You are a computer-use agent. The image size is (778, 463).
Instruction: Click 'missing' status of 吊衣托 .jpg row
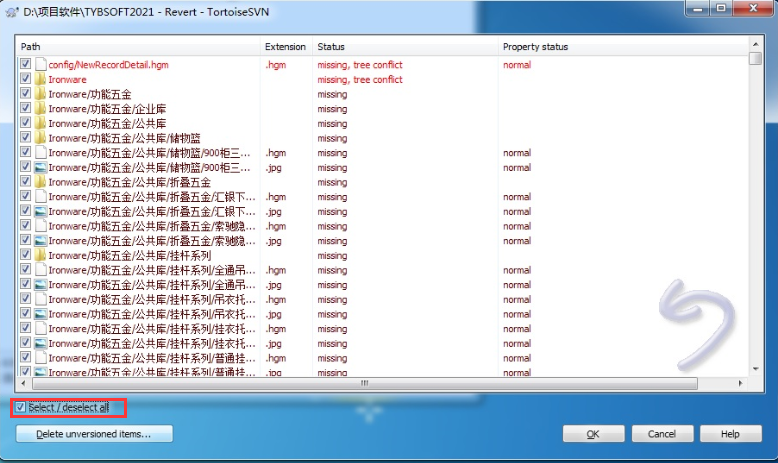[x=332, y=315]
